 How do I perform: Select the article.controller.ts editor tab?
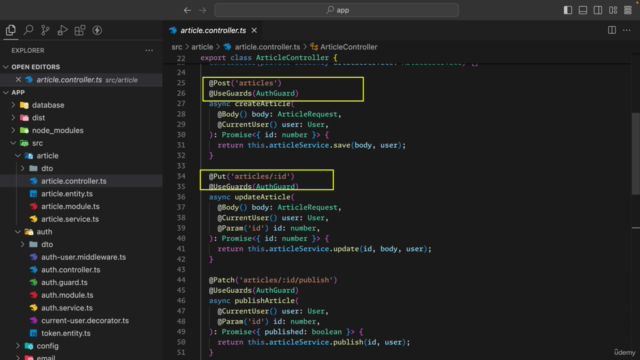coord(213,31)
